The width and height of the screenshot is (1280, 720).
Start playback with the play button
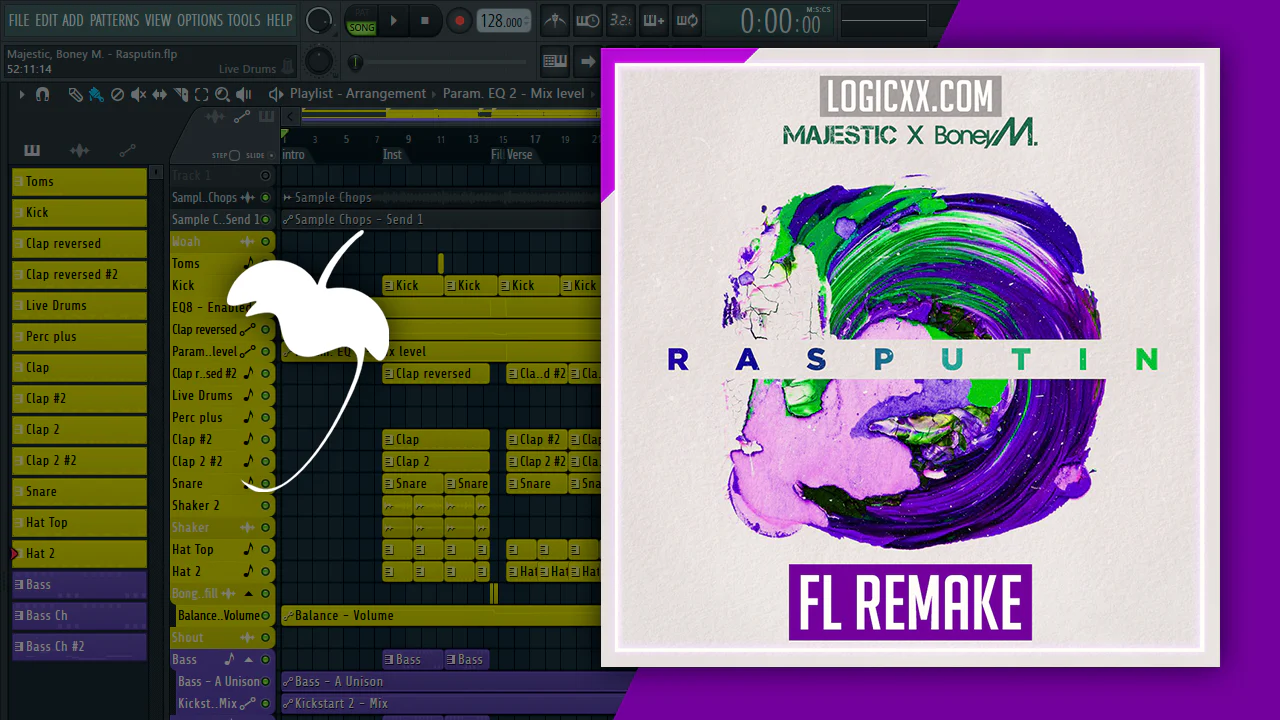pyautogui.click(x=394, y=20)
